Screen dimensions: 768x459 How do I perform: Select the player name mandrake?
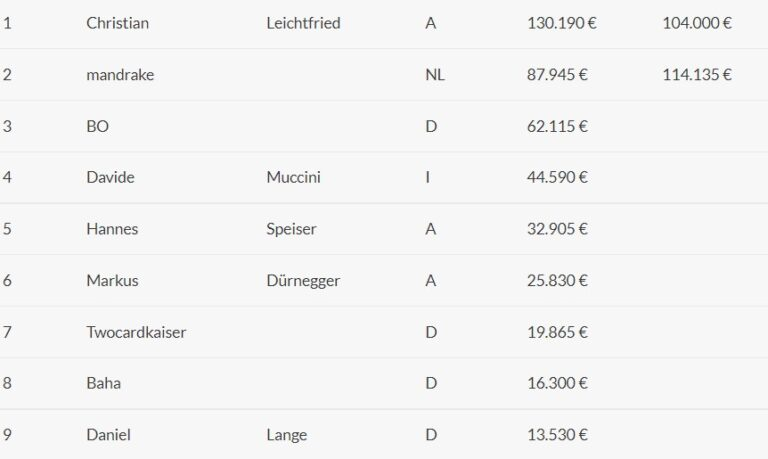coord(120,74)
